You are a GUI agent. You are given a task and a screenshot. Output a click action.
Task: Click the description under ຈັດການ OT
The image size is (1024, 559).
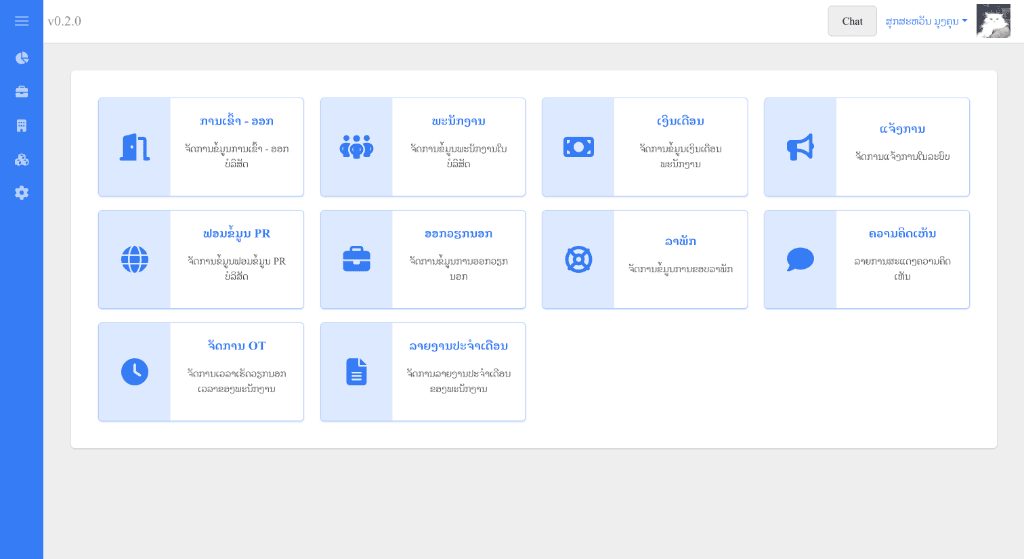[236, 381]
